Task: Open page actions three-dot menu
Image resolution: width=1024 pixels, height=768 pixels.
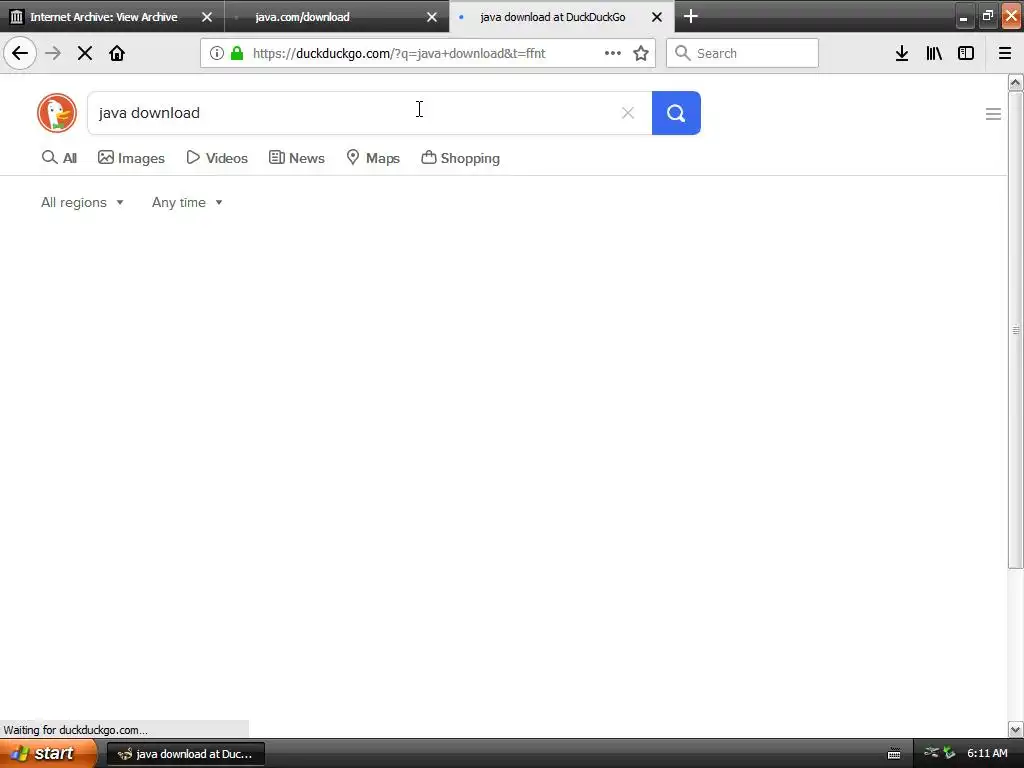Action: tap(613, 53)
